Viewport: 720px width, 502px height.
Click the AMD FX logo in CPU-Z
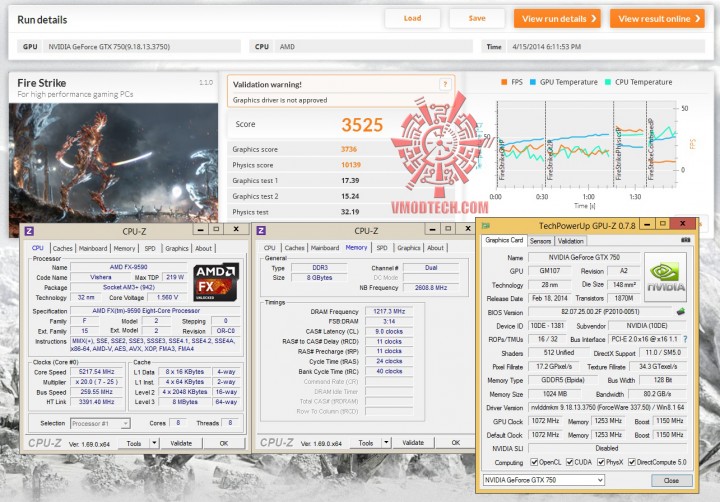click(216, 282)
